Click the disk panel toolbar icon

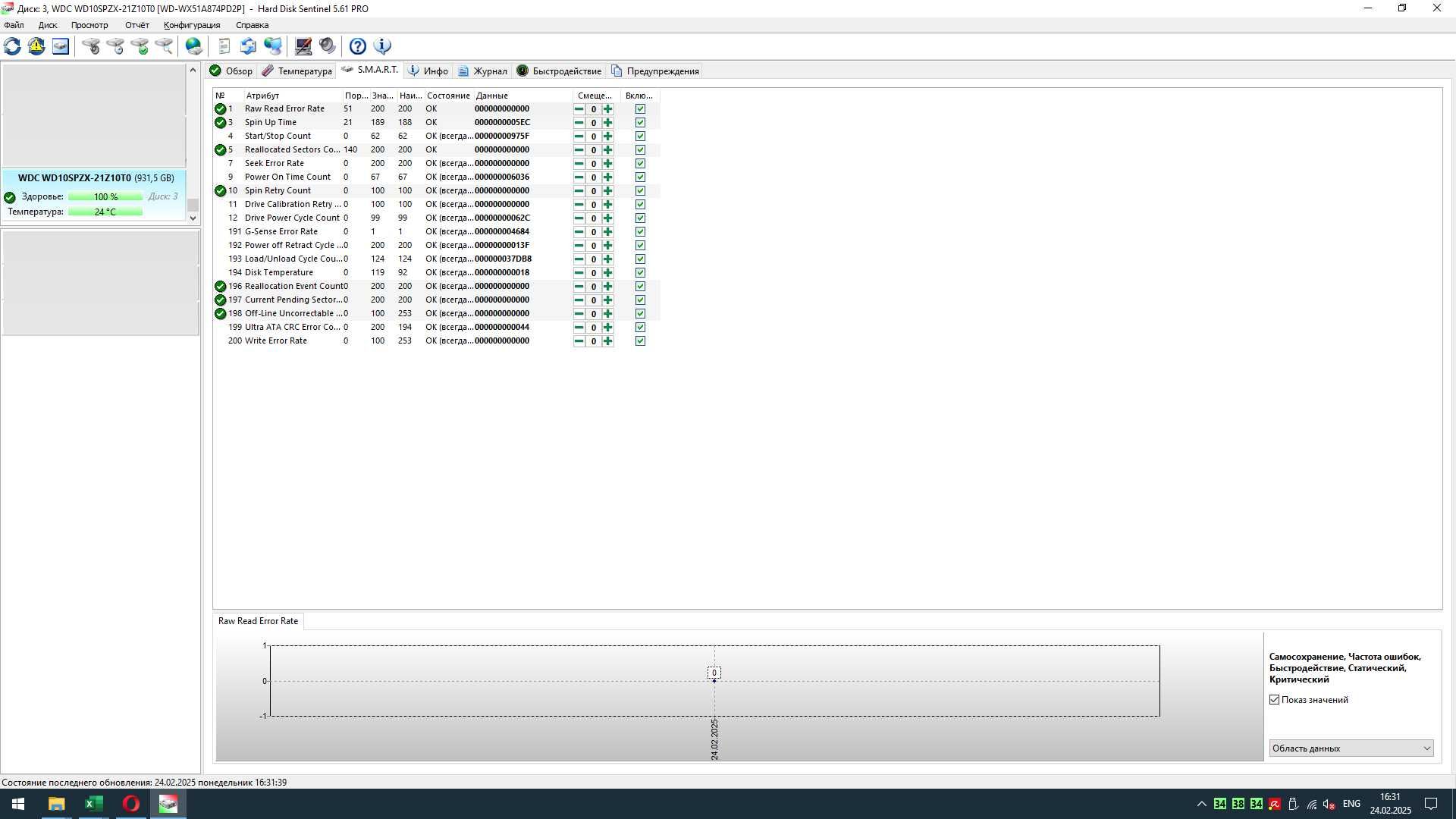pyautogui.click(x=61, y=46)
